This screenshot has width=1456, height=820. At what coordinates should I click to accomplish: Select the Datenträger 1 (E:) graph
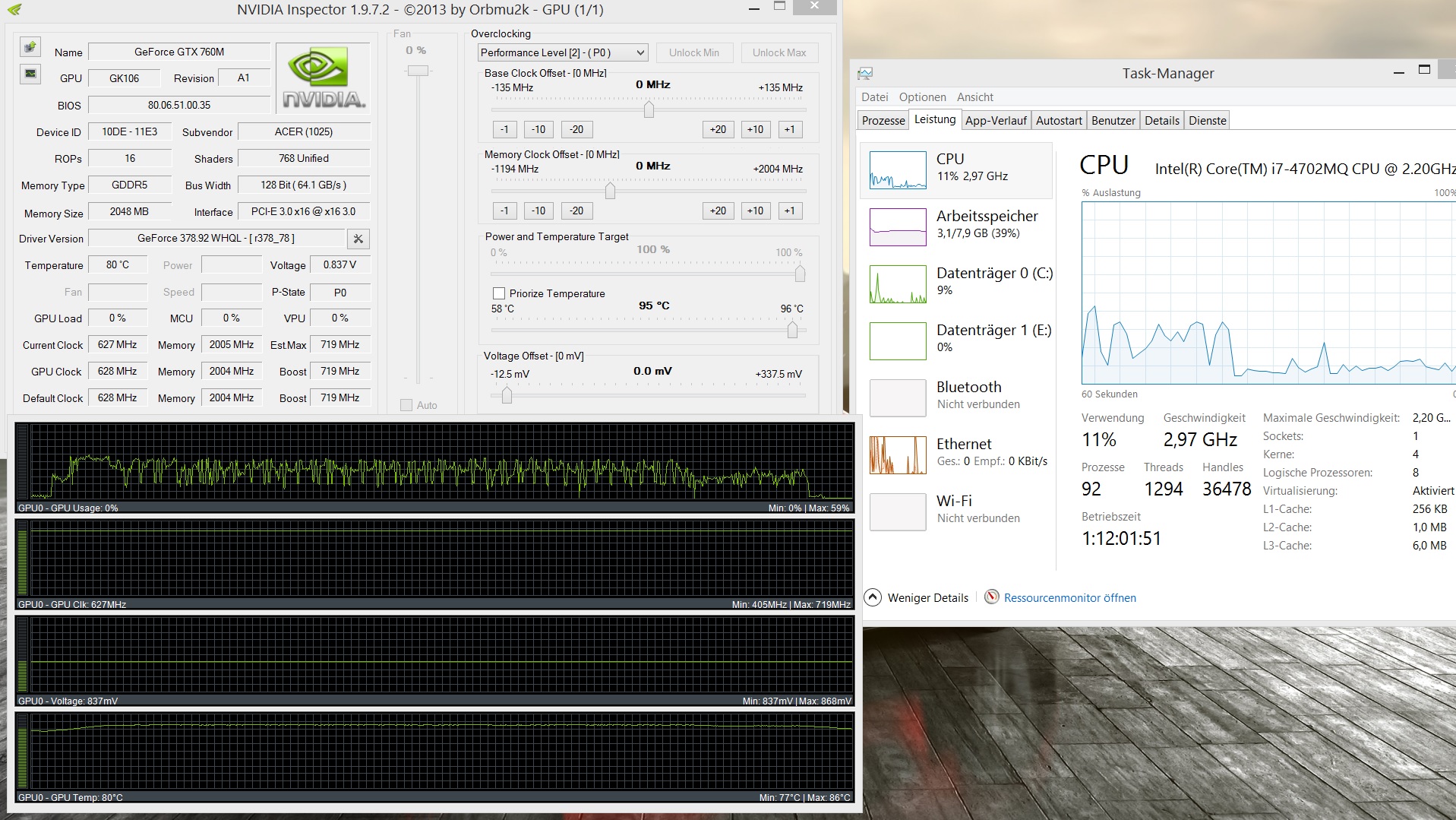coord(898,341)
